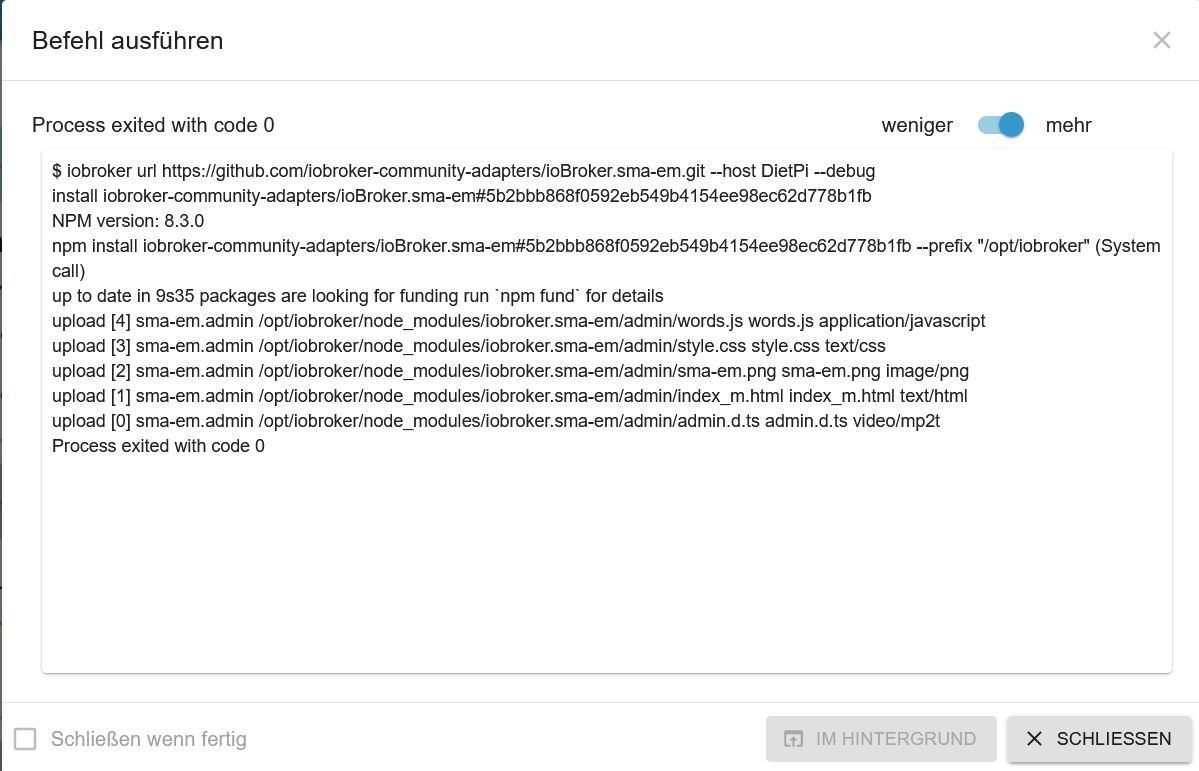This screenshot has width=1199, height=771.
Task: Click the NPM version 8.3.0 log line
Action: pyautogui.click(x=128, y=221)
